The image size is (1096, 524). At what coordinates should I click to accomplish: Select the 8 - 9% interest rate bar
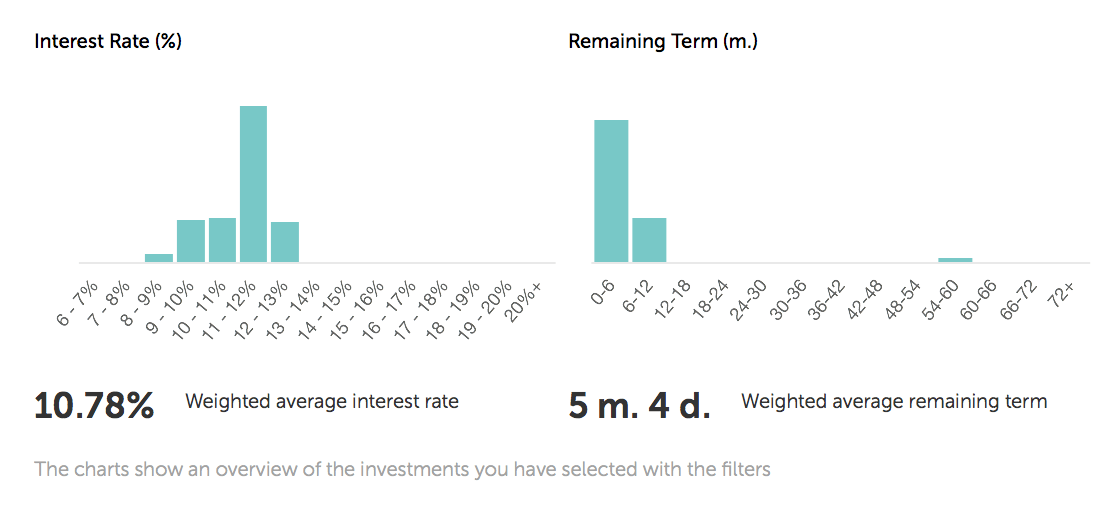coord(159,258)
